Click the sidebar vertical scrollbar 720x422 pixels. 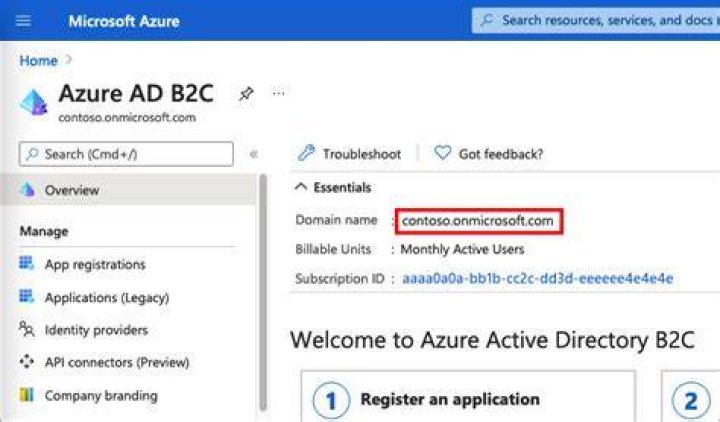(263, 293)
